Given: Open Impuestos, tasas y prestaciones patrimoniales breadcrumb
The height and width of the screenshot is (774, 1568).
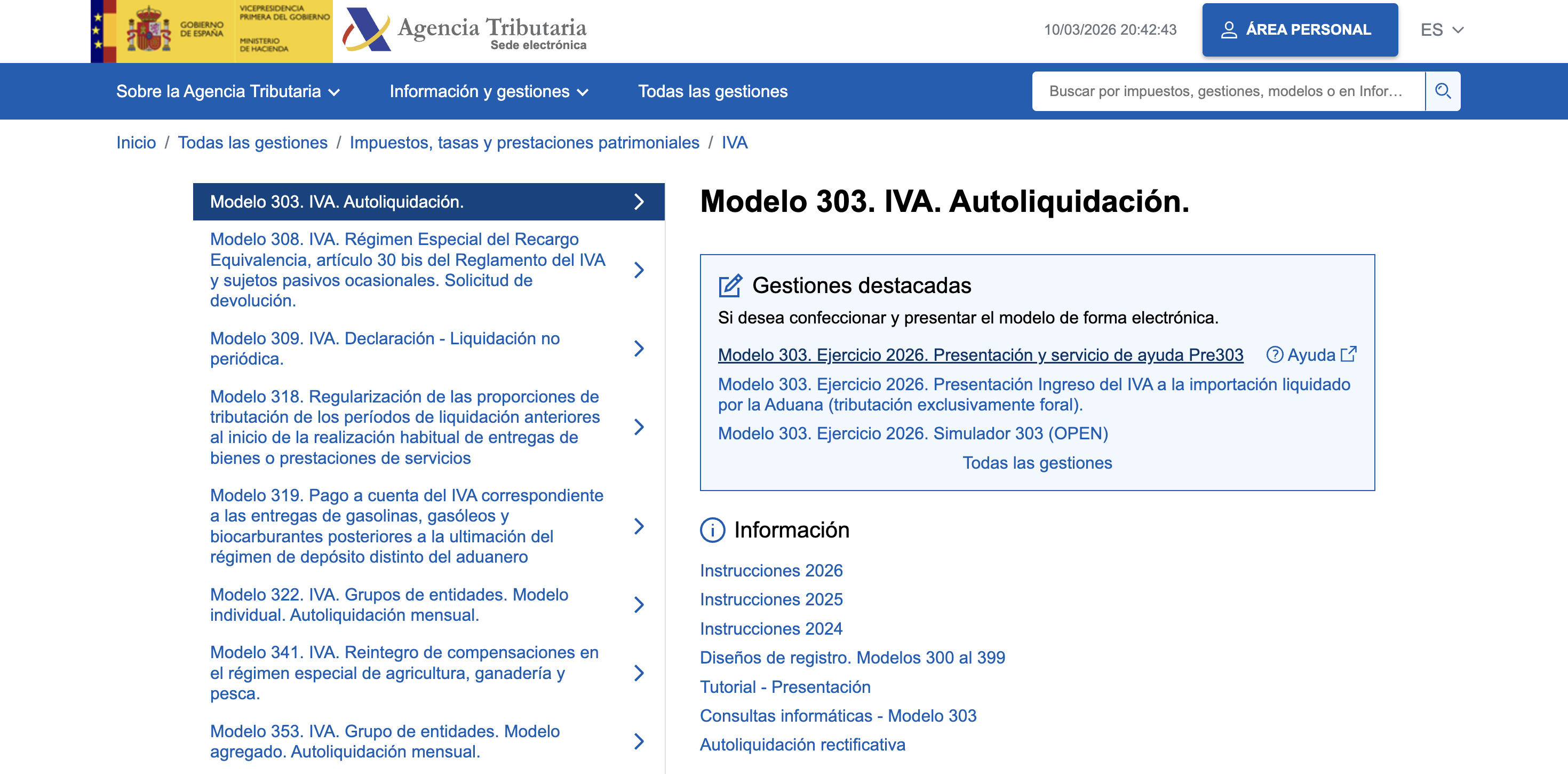Looking at the screenshot, I should (524, 143).
